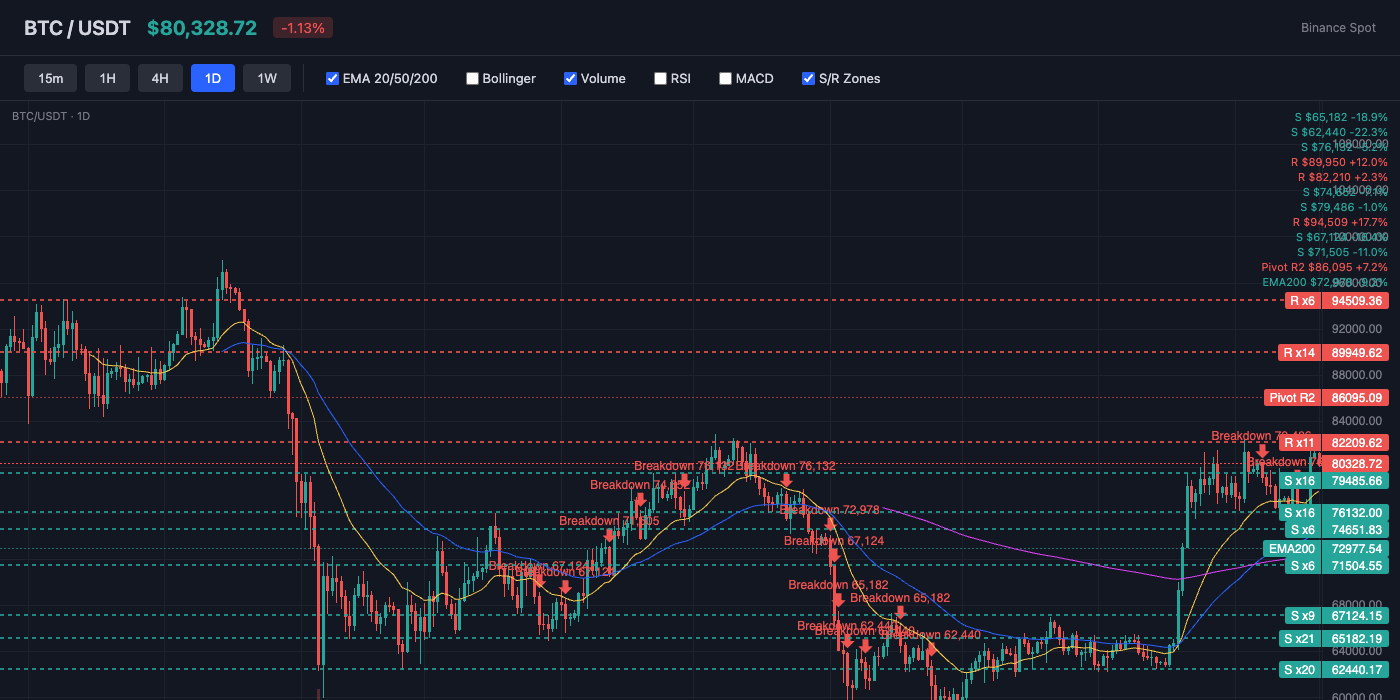
Task: Click the 68000.00 price axis label
Action: click(x=1357, y=605)
